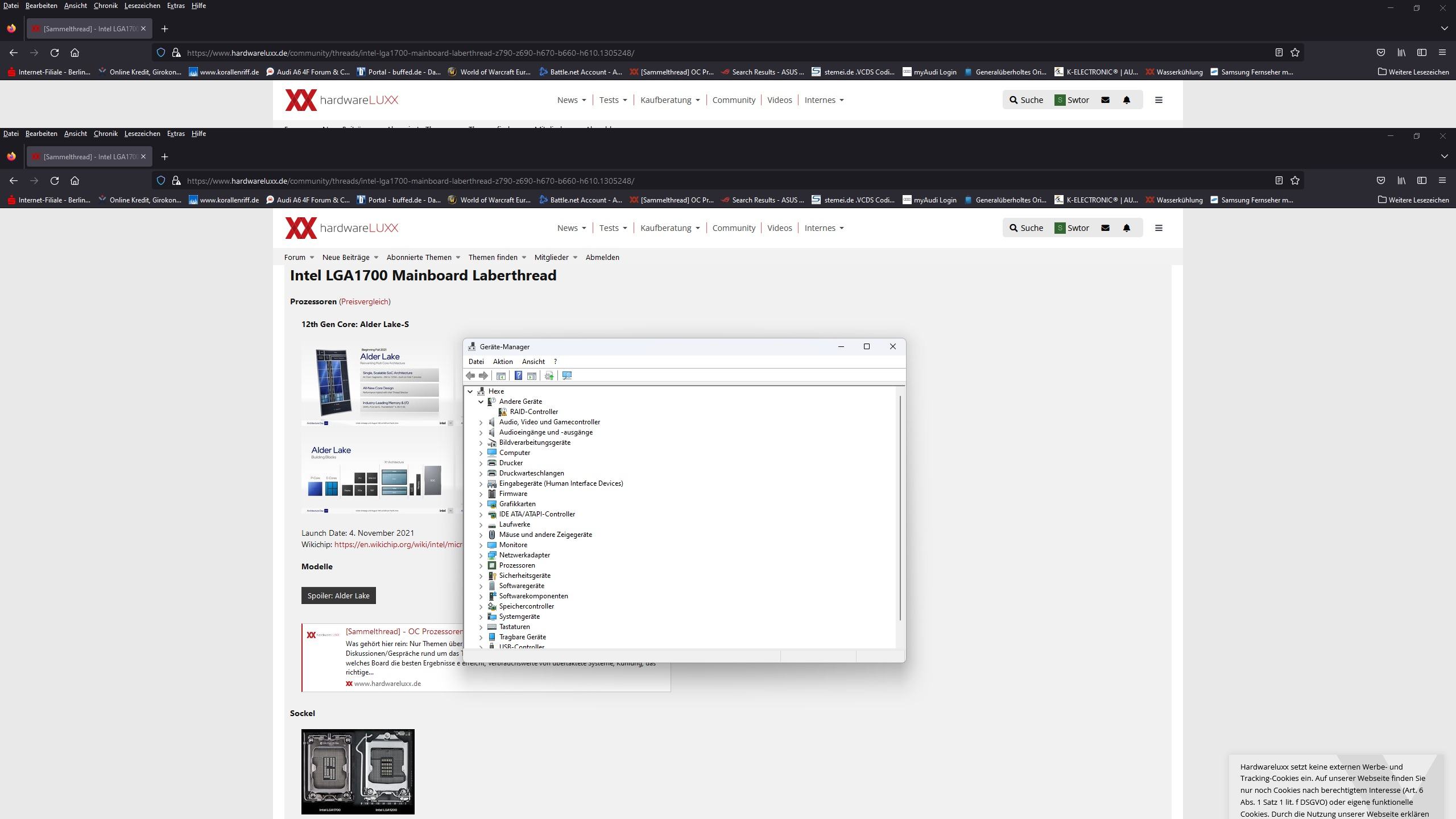Open library icon in lower Firefox window
This screenshot has height=819, width=1456.
tap(1401, 181)
